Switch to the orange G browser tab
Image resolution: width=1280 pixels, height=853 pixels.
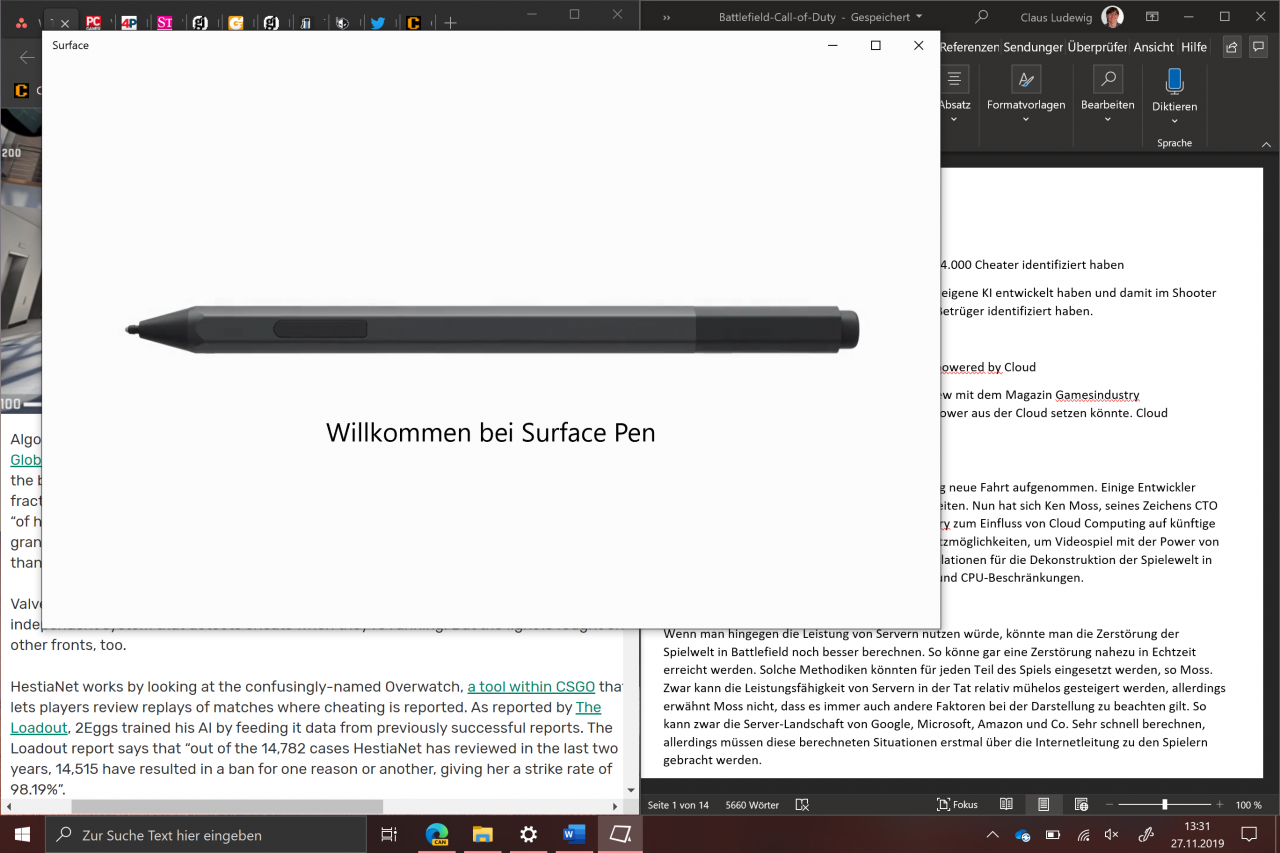click(236, 22)
